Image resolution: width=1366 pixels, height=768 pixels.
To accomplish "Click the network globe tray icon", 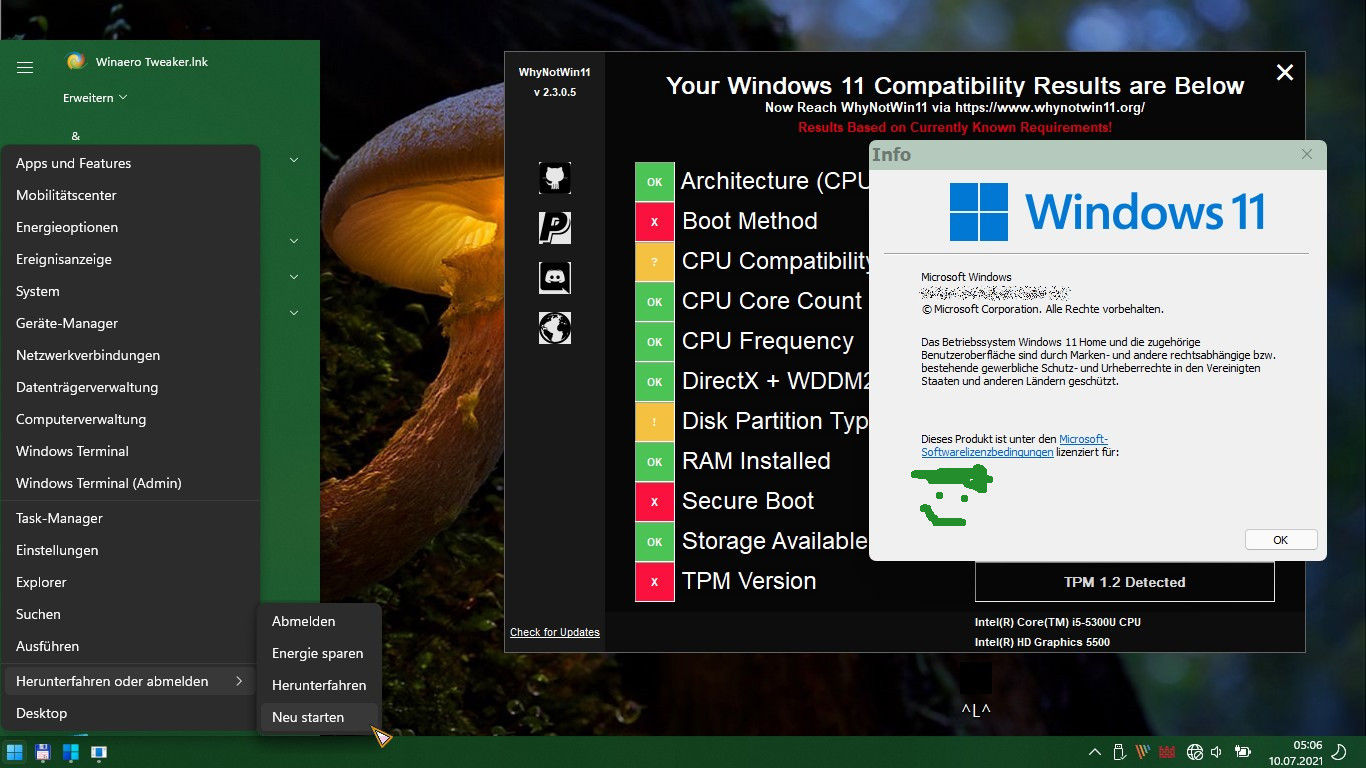I will (1194, 752).
